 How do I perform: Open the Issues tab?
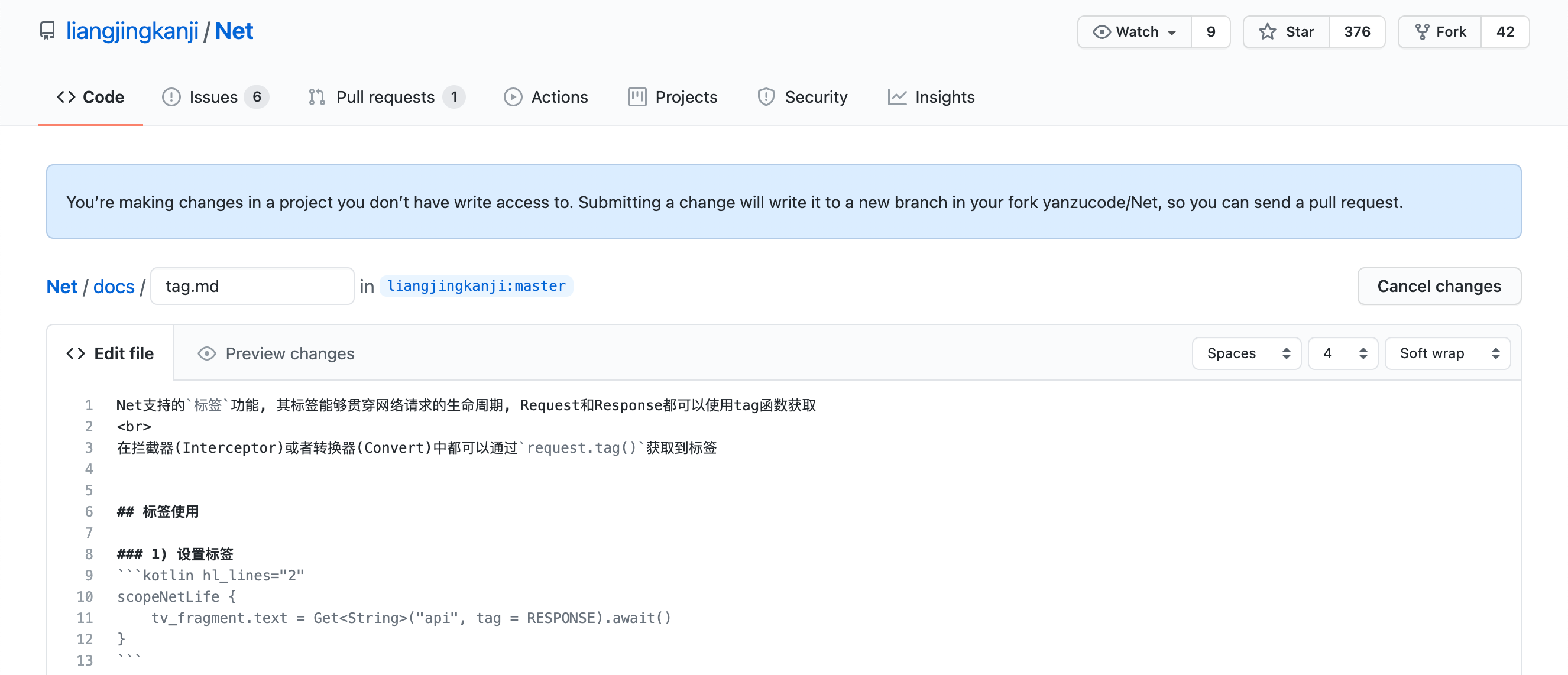pyautogui.click(x=214, y=97)
